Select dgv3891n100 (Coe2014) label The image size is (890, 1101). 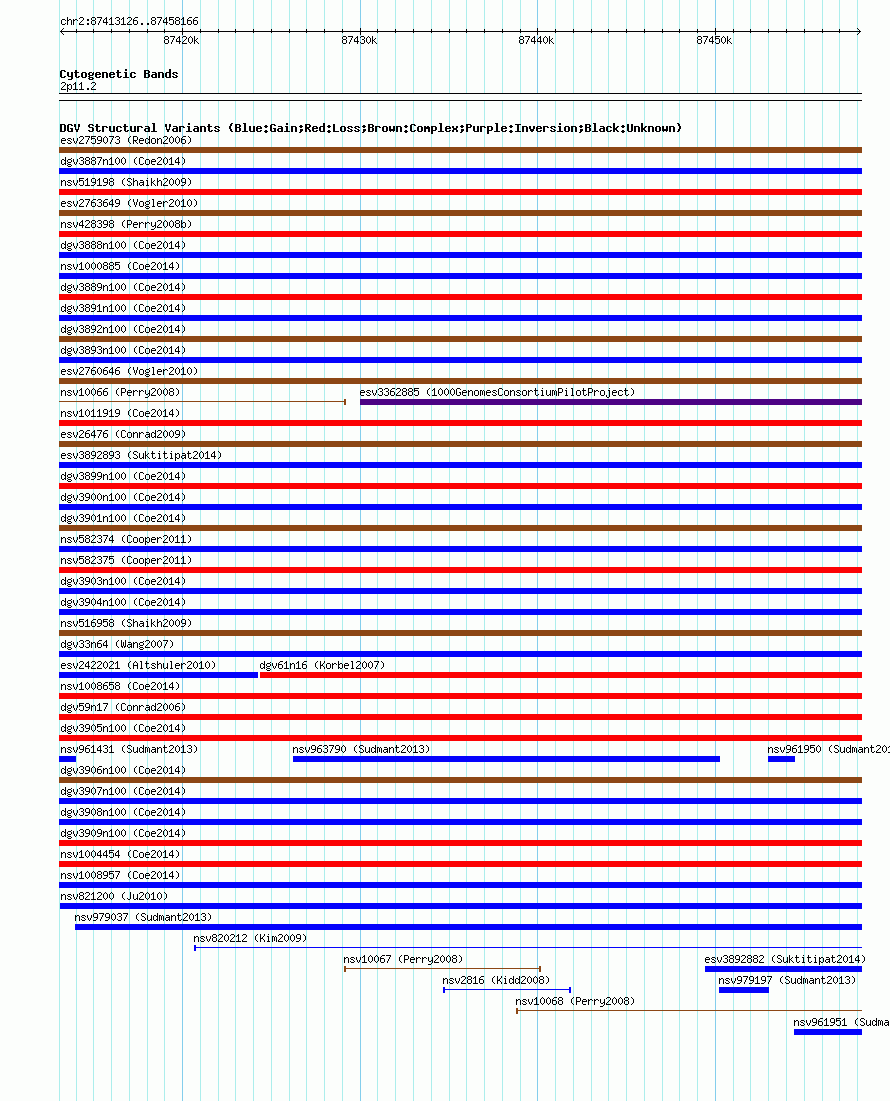pos(123,309)
